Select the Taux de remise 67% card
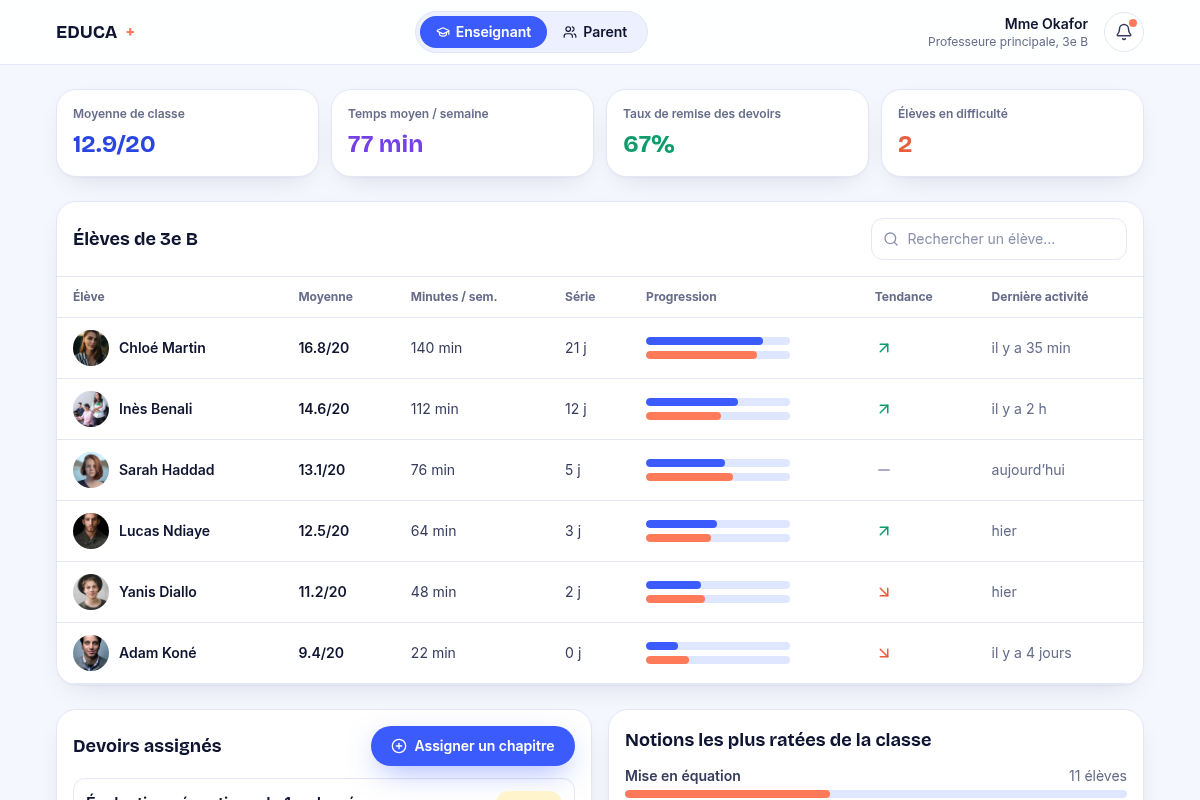Viewport: 1200px width, 800px height. coord(737,133)
